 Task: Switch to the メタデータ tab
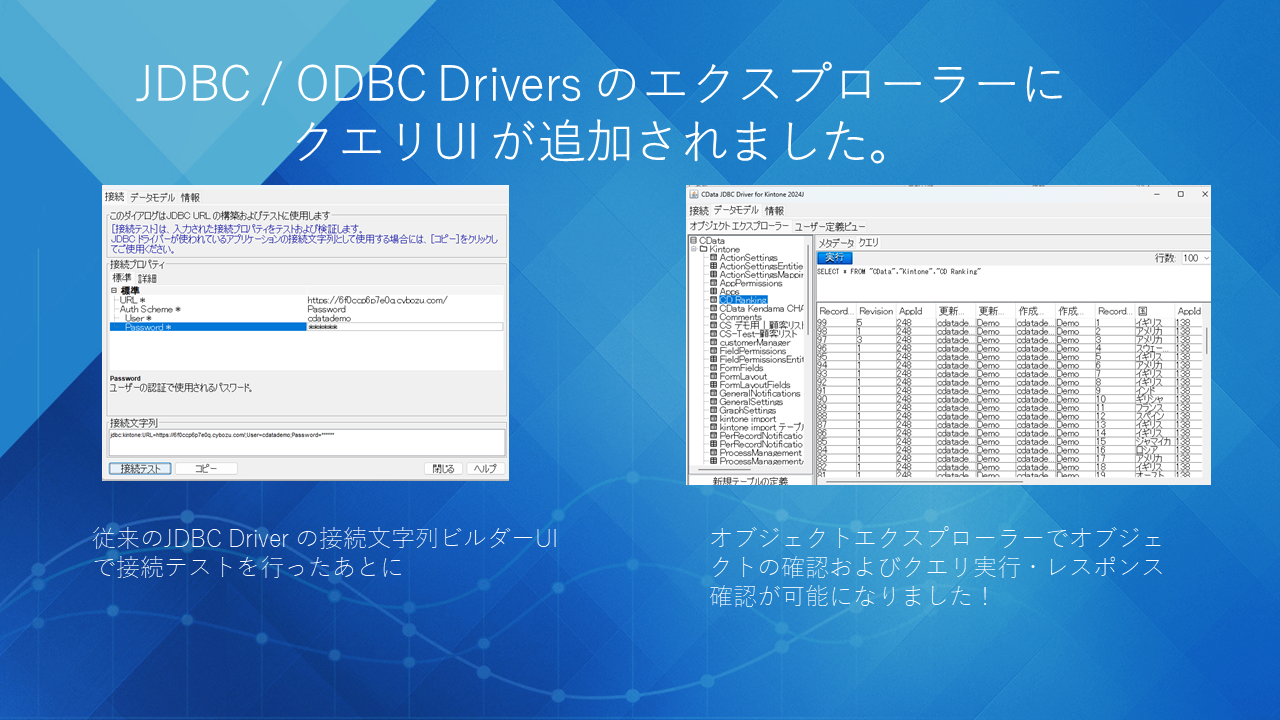pos(836,243)
